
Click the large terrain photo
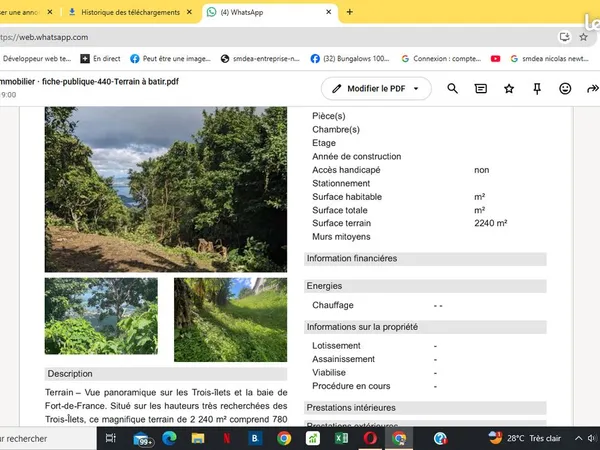(166, 189)
